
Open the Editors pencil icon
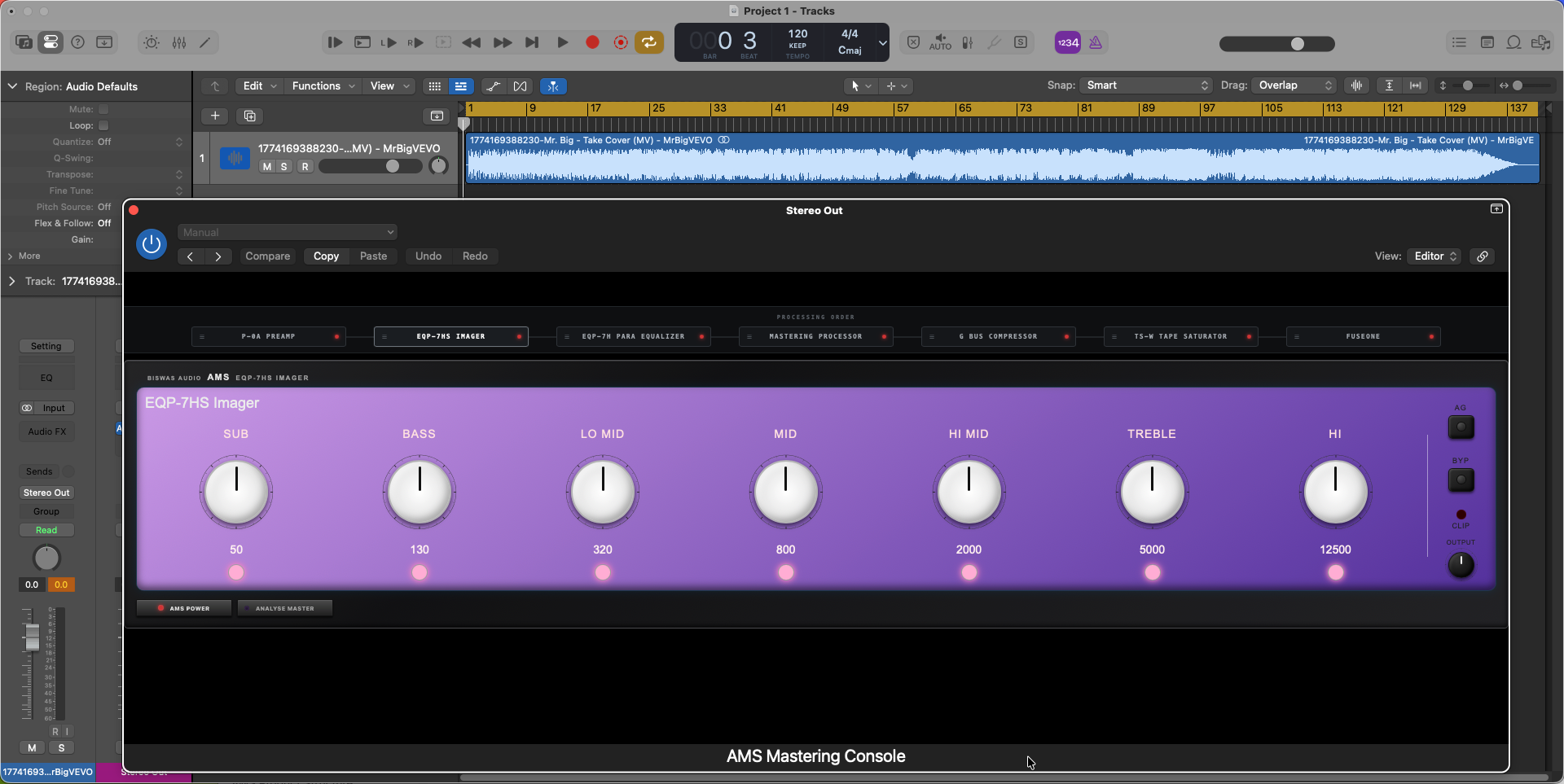coord(206,42)
